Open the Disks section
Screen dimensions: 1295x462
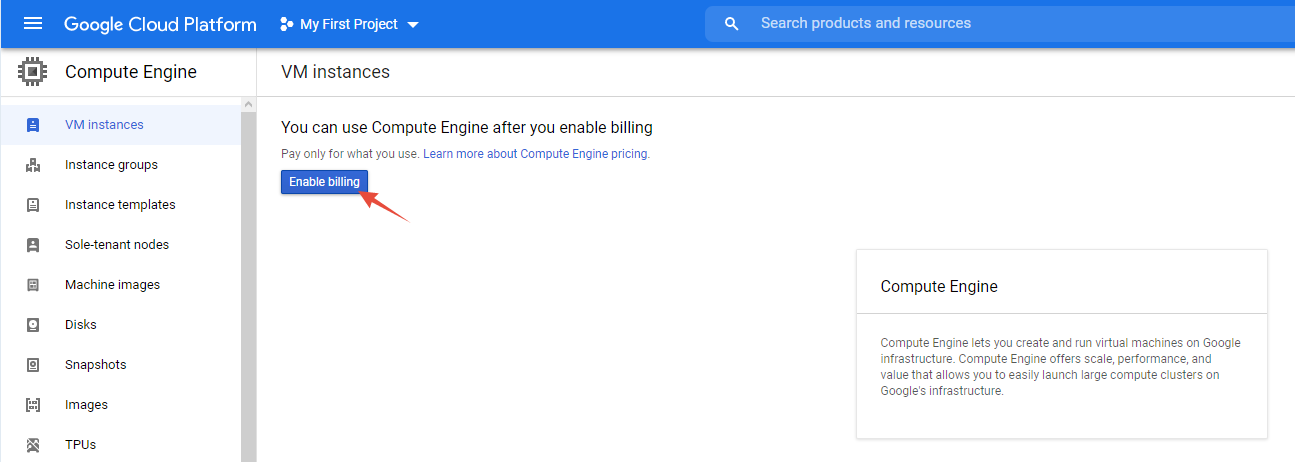[120, 325]
